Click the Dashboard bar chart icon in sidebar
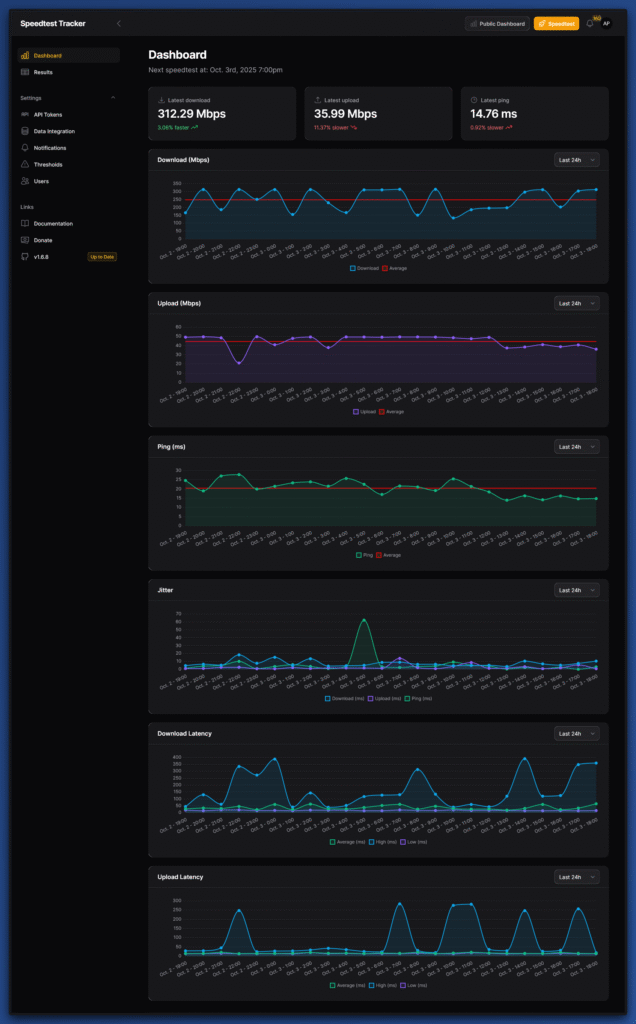 tap(25, 56)
